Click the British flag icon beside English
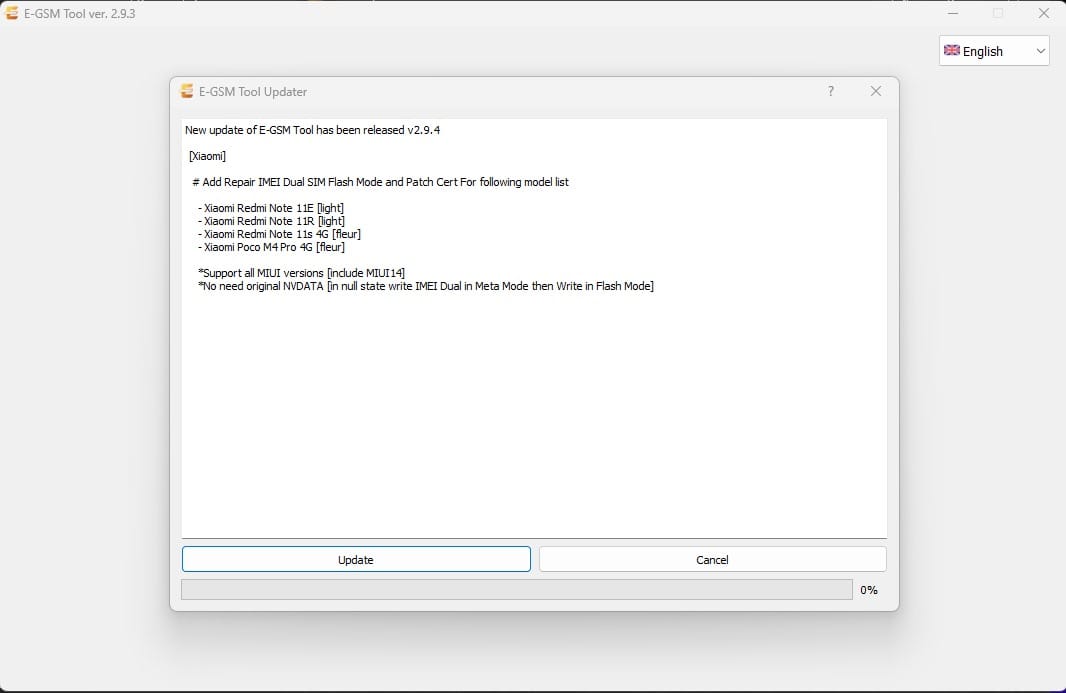 (x=951, y=50)
